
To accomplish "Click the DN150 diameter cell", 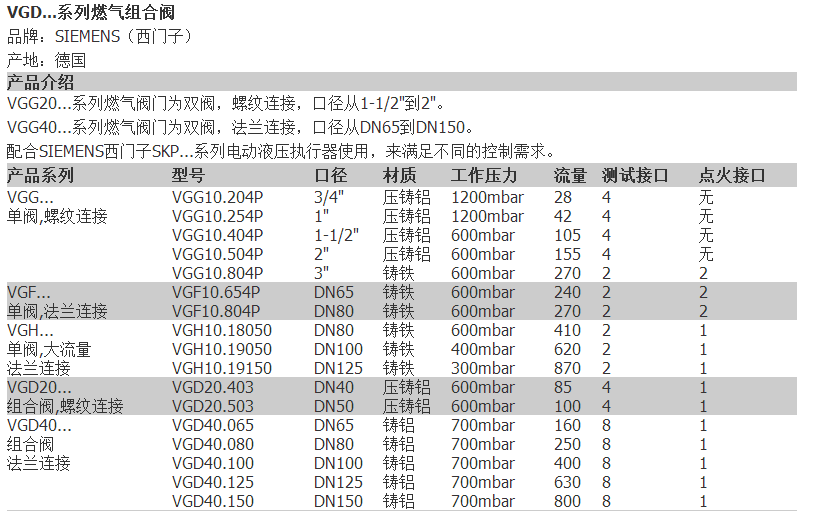I will click(x=338, y=501).
